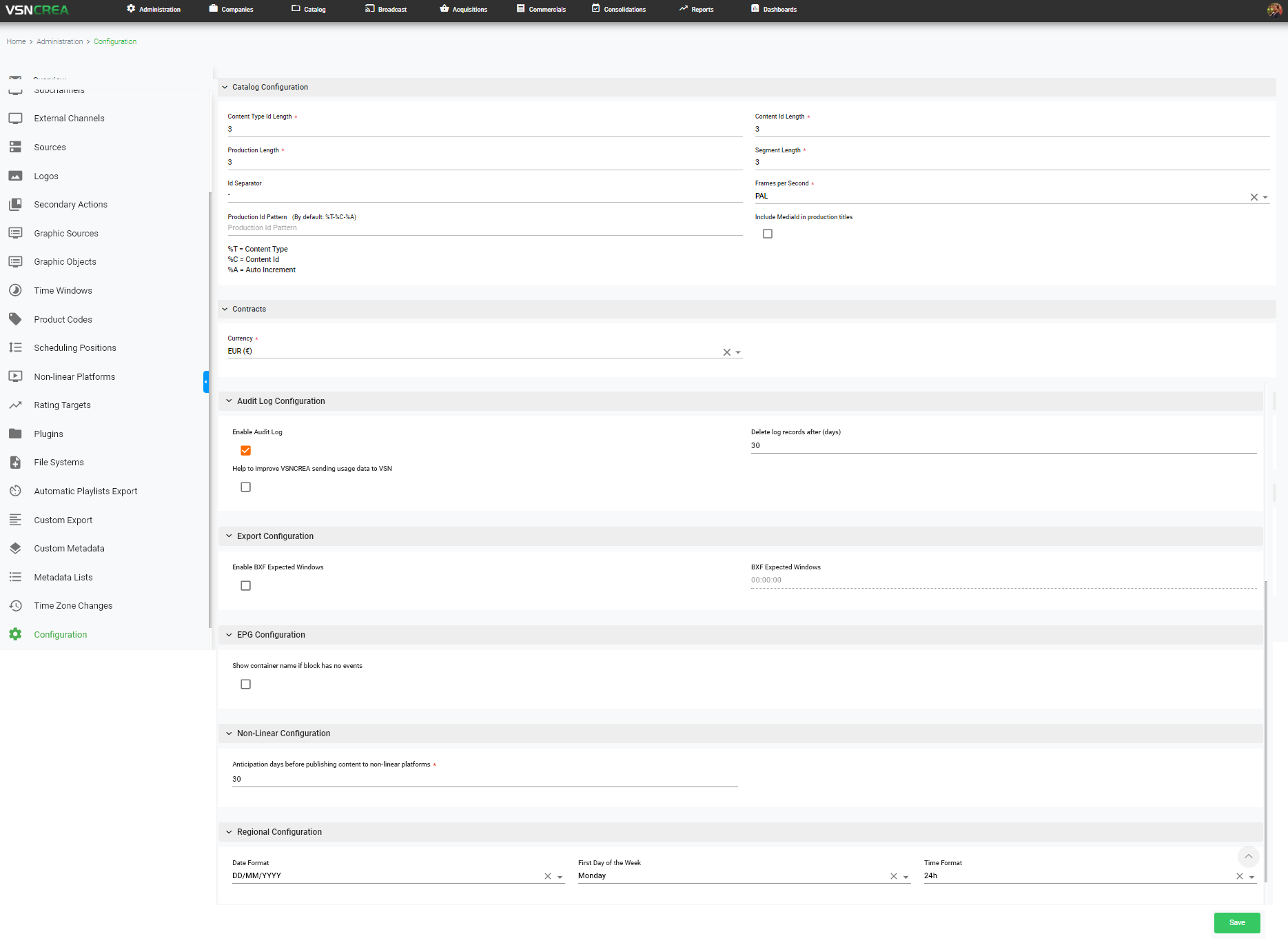Image resolution: width=1288 pixels, height=943 pixels.
Task: Enable BXF Expected Windows checkbox
Action: [x=245, y=586]
